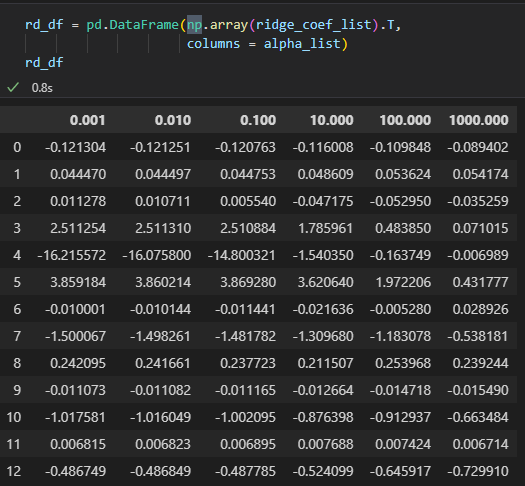Click the value -0.047175
The image size is (525, 486).
[323, 201]
